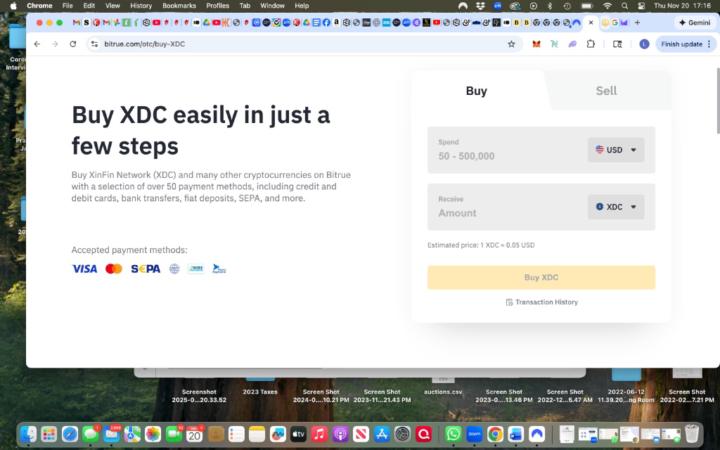Open Apple Music from the Dock
Screen dimensions: 720x450
[319, 434]
